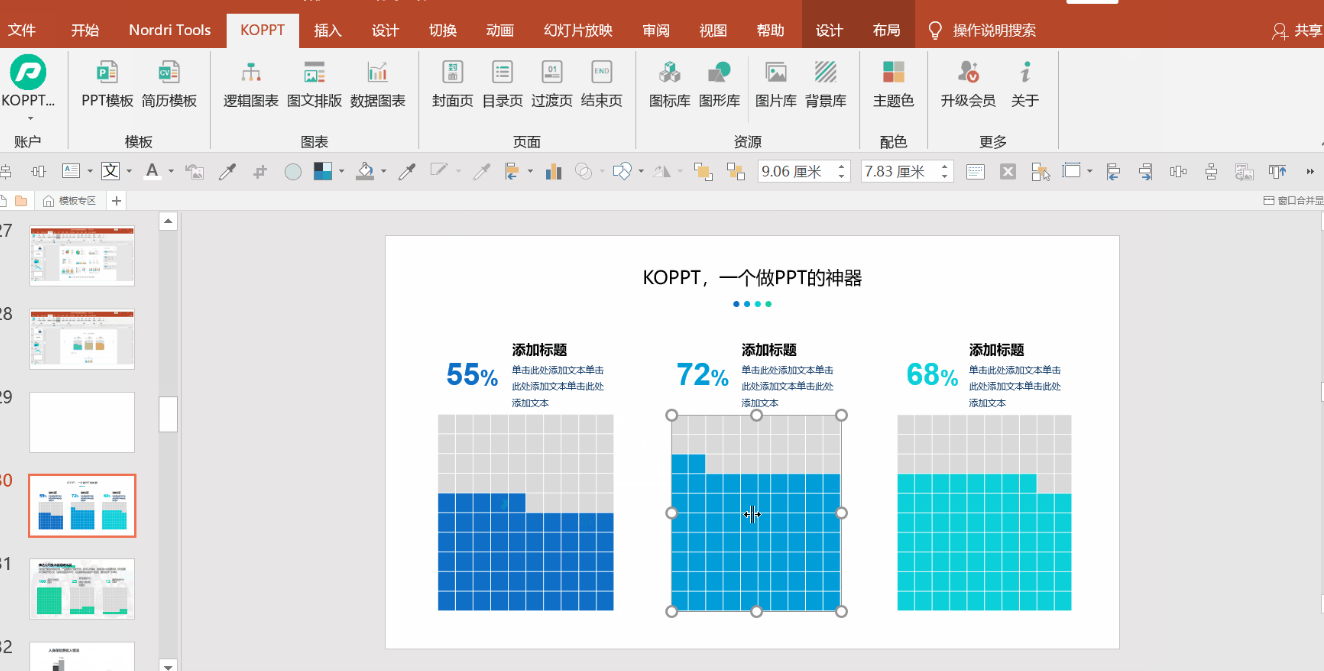
Task: Switch to the 审阅 tab
Action: 656,30
